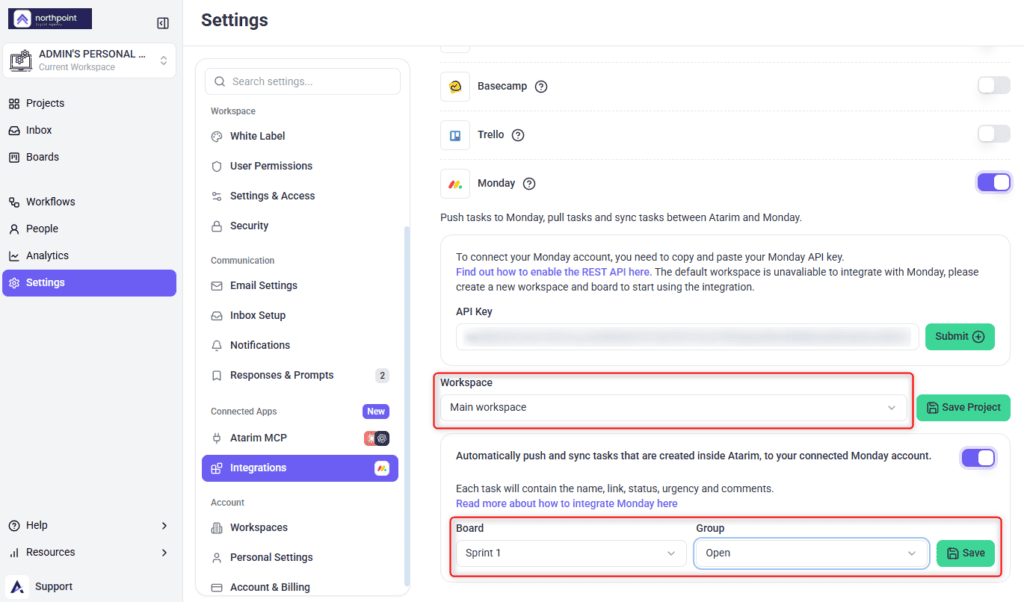
Task: Open the Group dropdown showing Open
Action: tap(811, 553)
